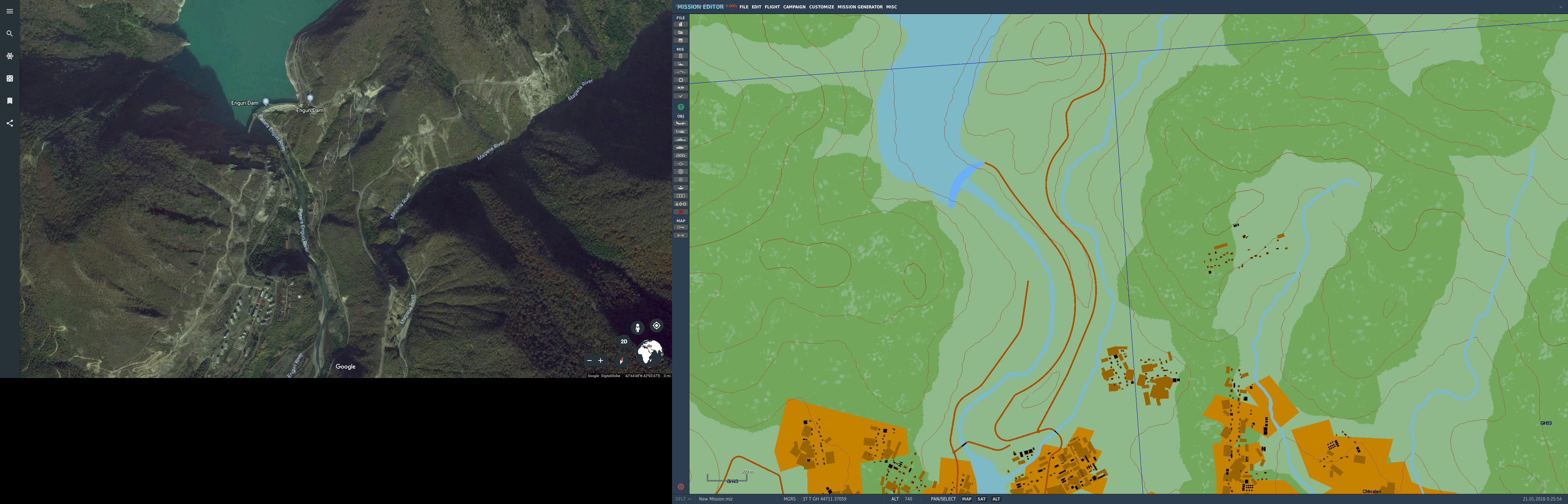Click the fly to my location icon

click(x=656, y=325)
